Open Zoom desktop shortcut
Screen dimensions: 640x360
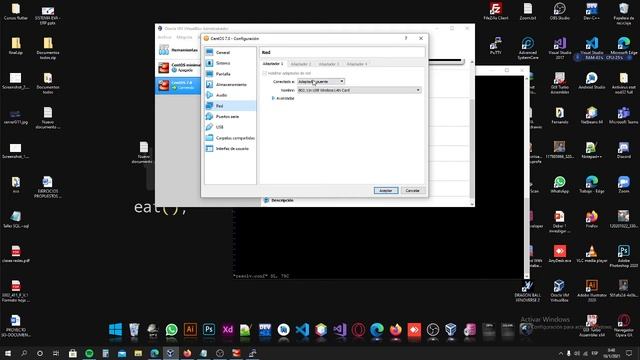coord(623,184)
